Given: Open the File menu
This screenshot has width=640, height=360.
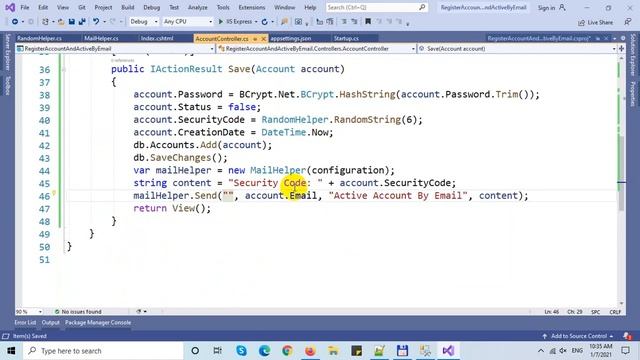Looking at the screenshot, I should pyautogui.click(x=25, y=7).
